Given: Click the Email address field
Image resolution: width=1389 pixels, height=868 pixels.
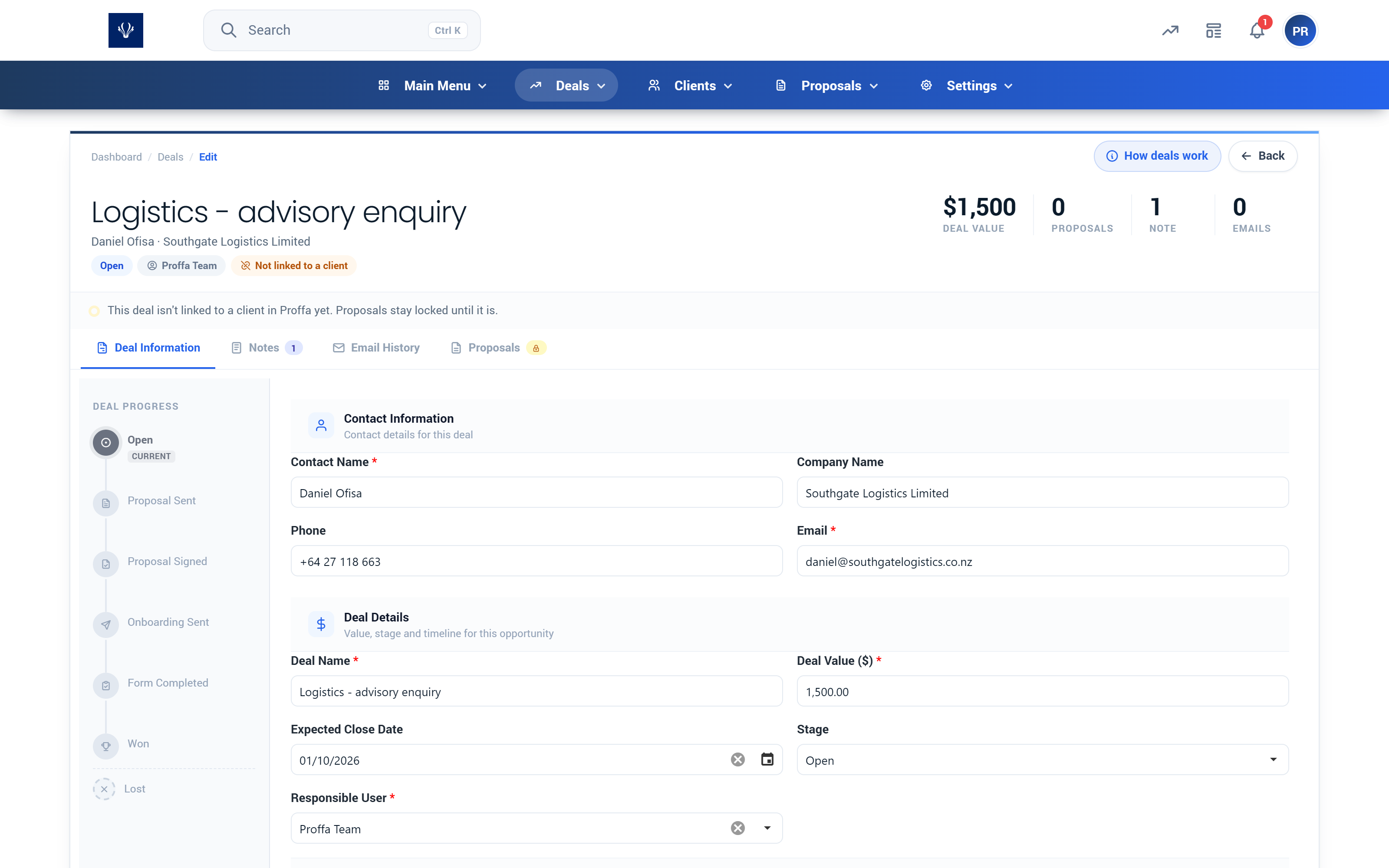Looking at the screenshot, I should 1042,561.
